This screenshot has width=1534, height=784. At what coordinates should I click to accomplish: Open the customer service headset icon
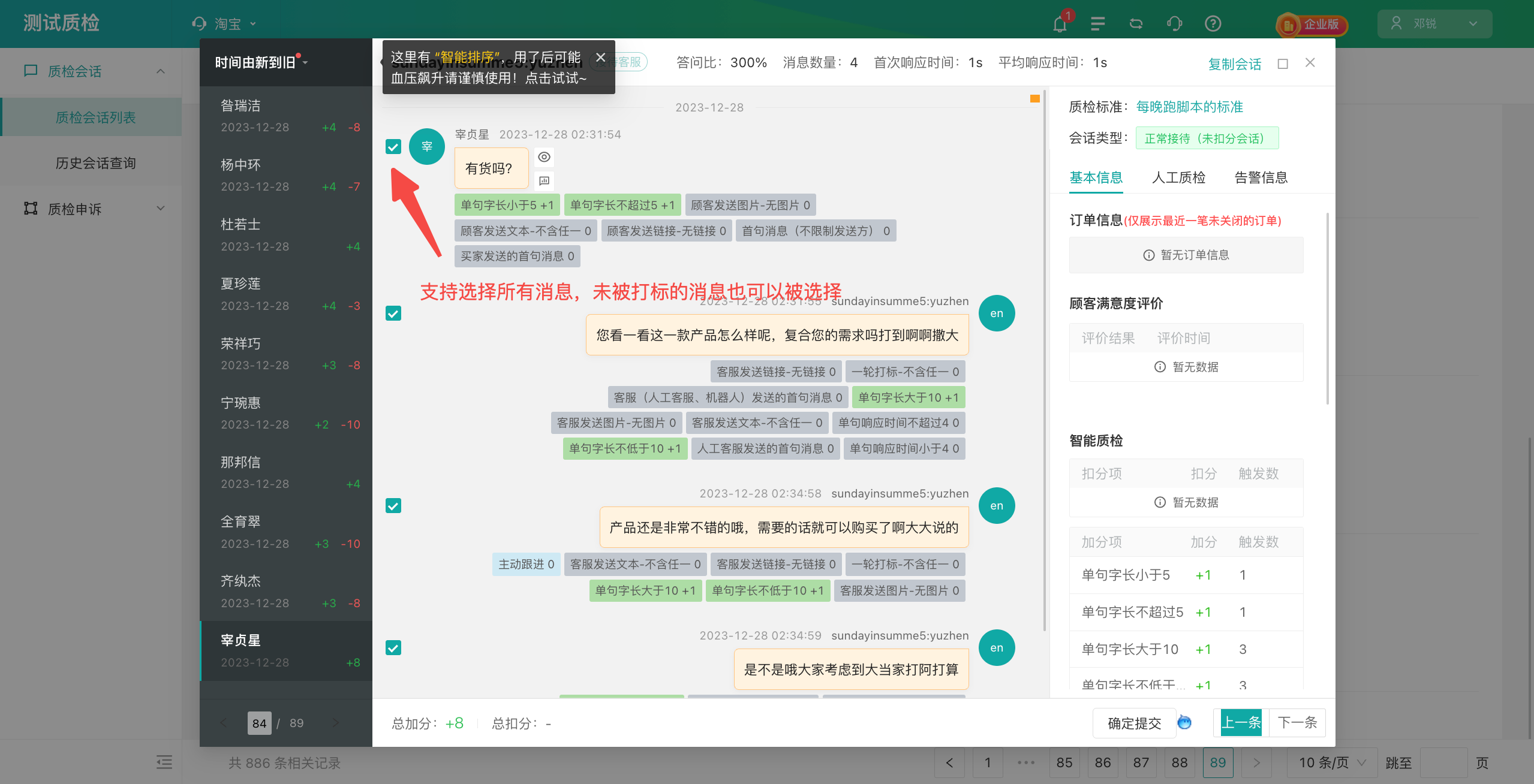point(1175,24)
